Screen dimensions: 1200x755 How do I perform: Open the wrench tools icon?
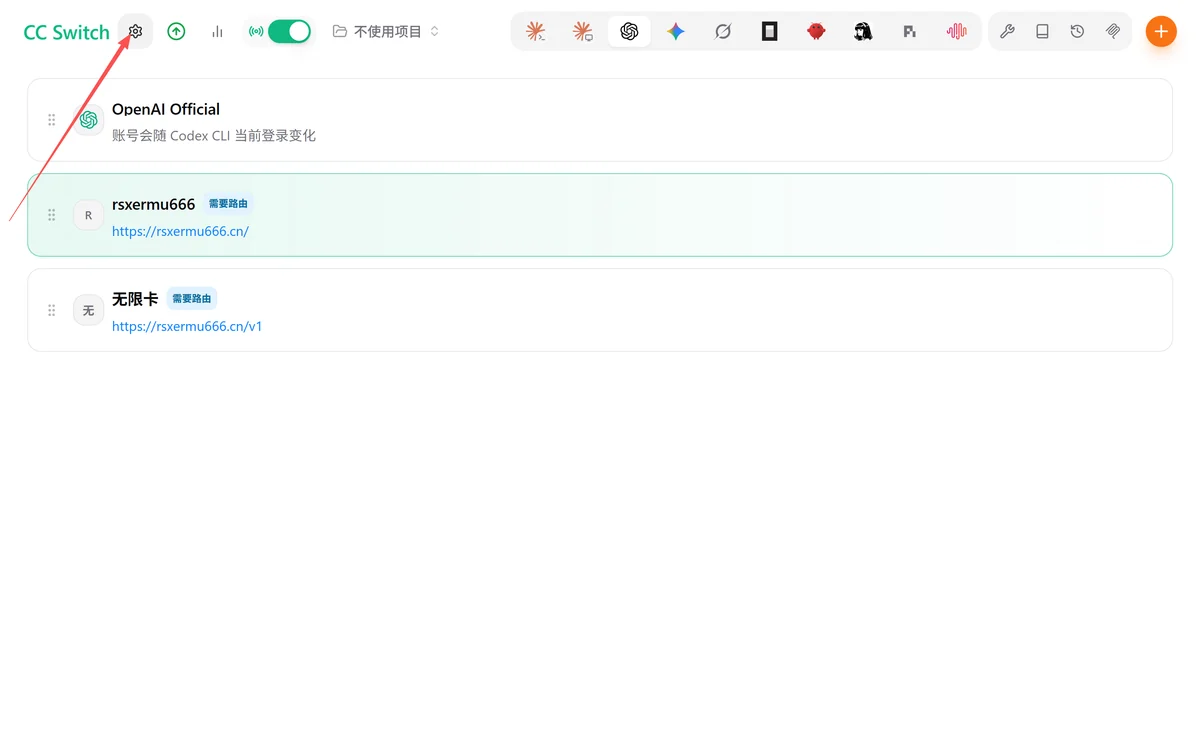click(1007, 31)
